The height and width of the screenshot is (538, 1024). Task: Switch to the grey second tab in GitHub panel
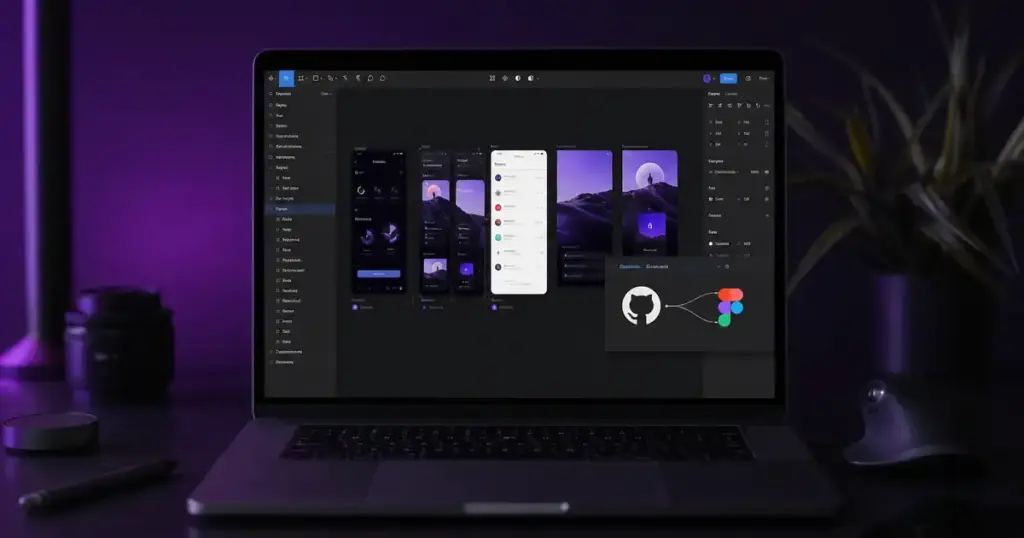657,266
